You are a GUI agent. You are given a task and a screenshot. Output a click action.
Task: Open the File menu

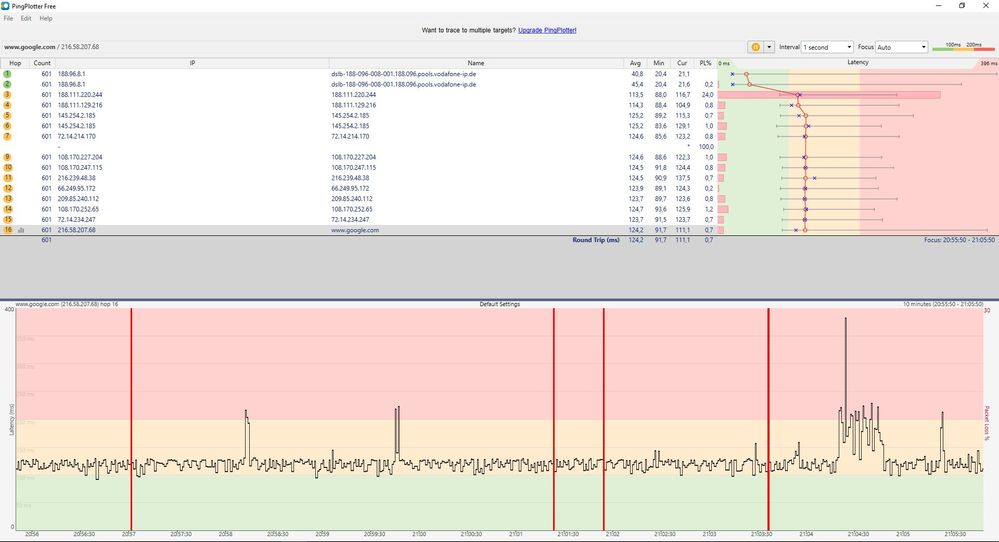8,18
